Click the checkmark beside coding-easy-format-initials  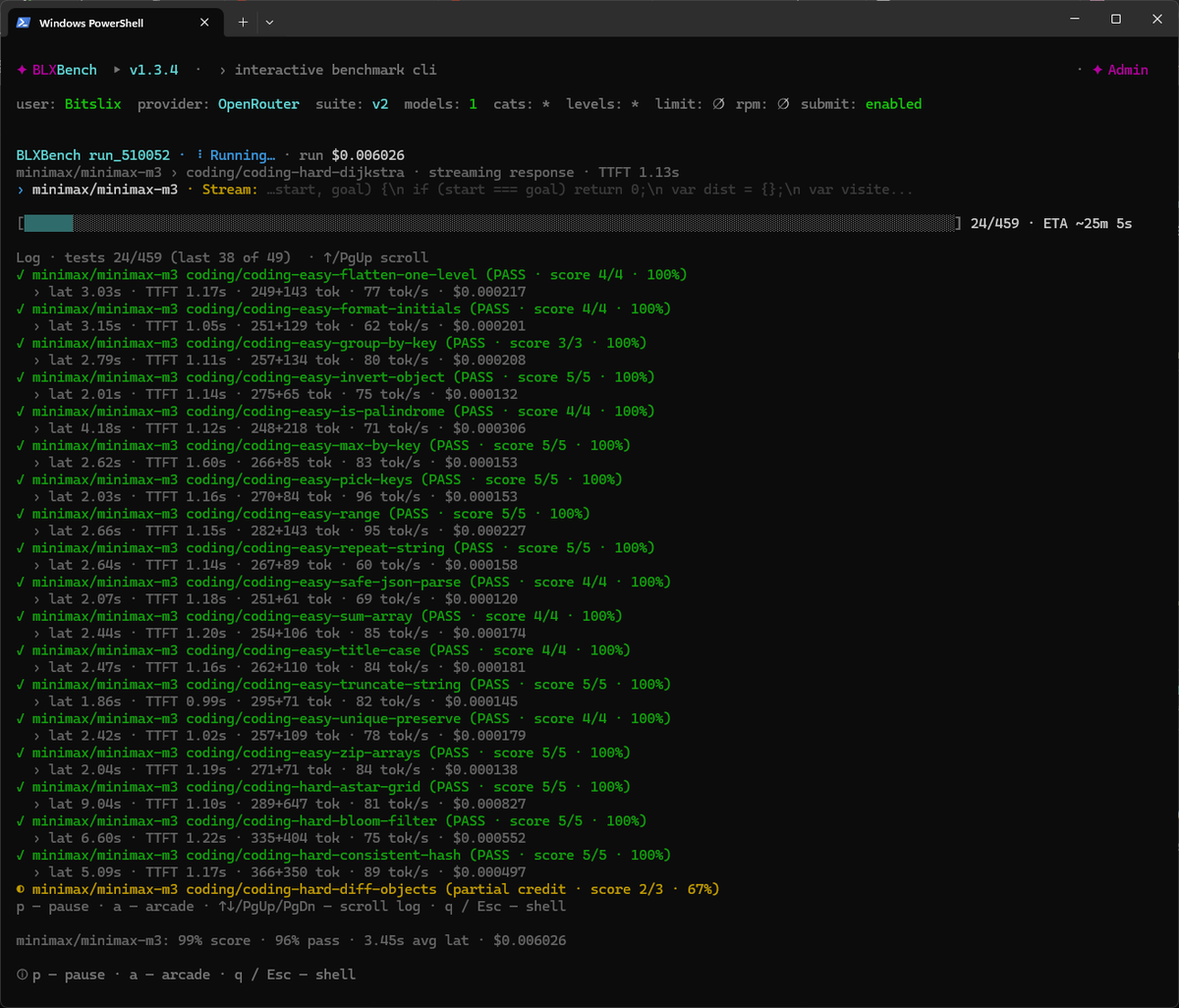tap(21, 308)
